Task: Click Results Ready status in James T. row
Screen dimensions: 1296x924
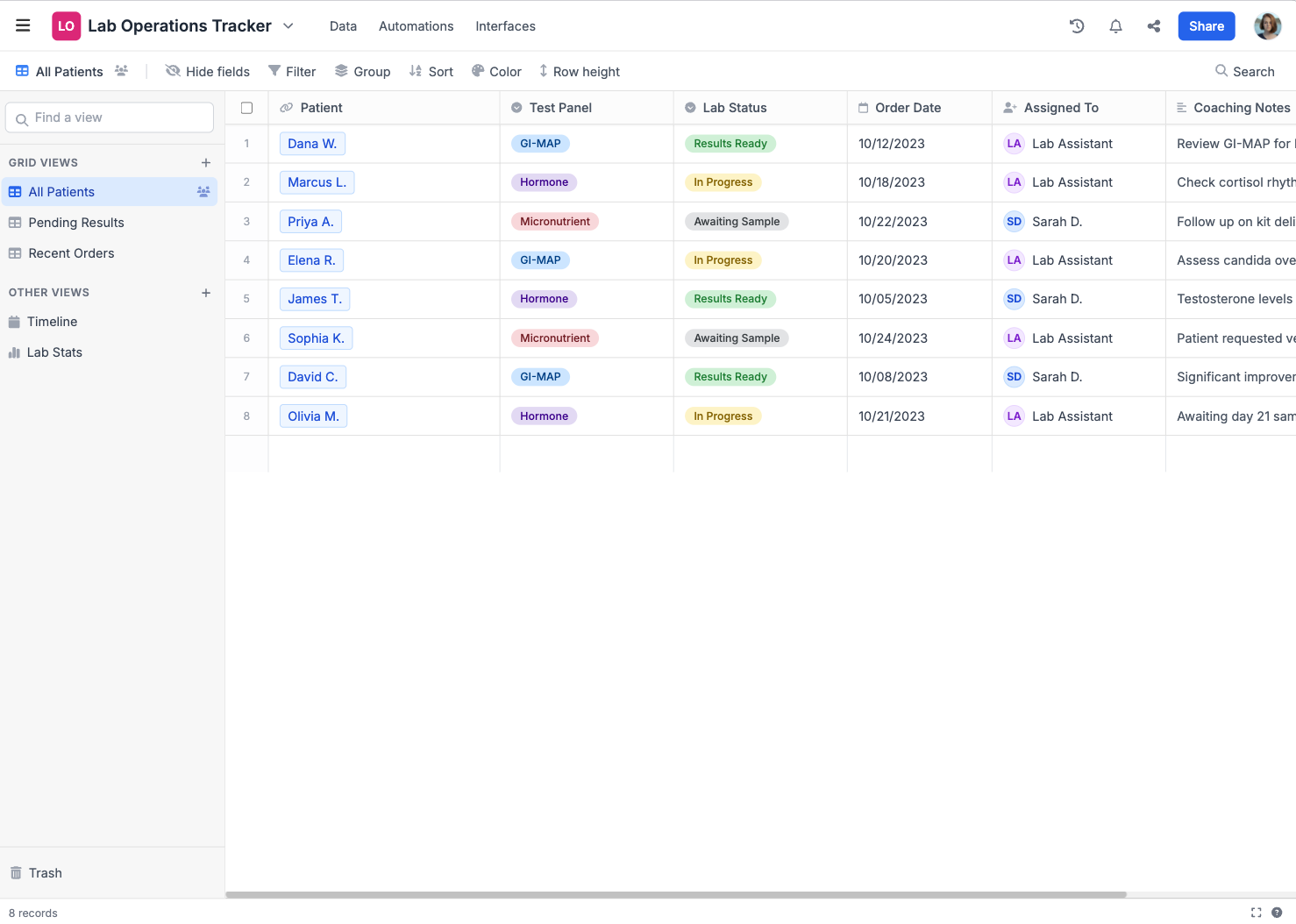Action: click(730, 299)
